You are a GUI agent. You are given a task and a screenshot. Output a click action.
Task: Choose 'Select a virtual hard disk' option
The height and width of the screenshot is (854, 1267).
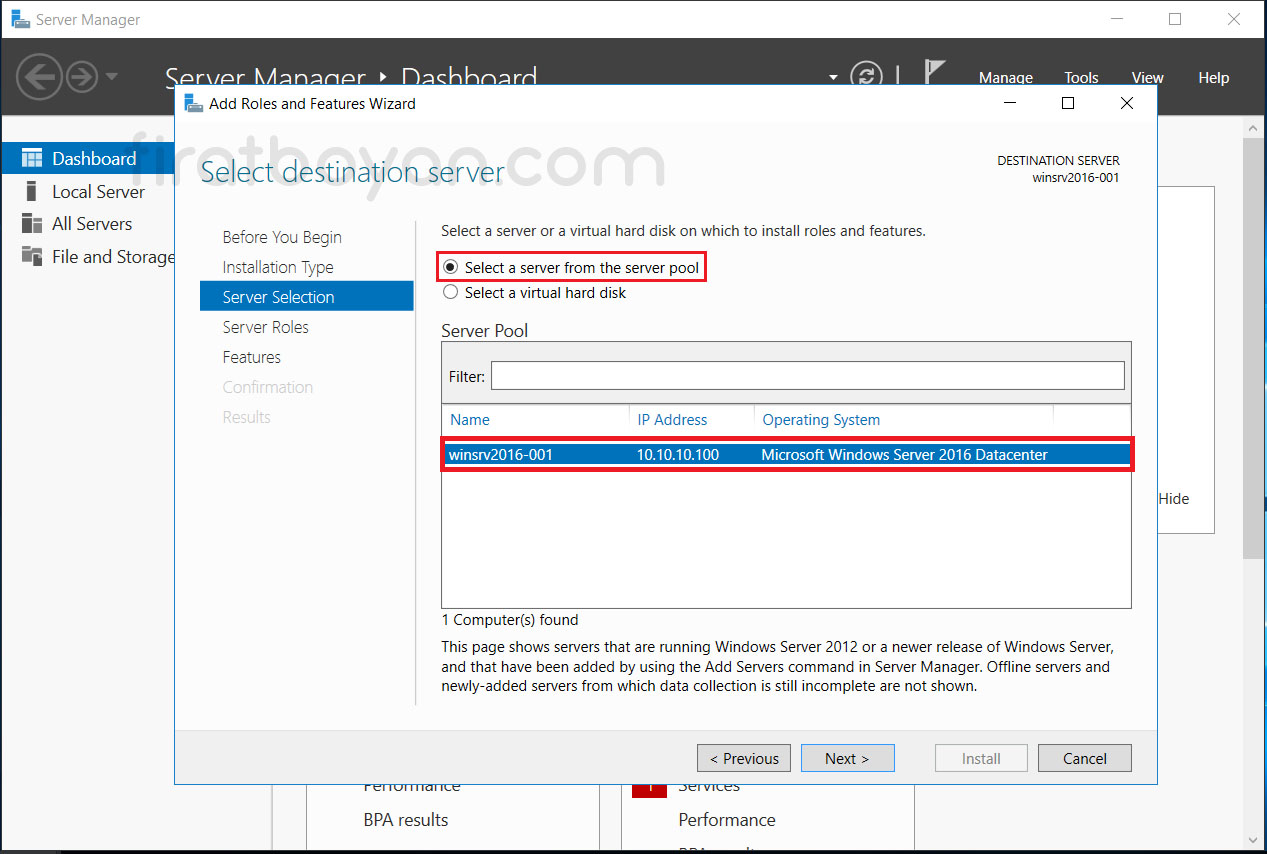tap(535, 293)
